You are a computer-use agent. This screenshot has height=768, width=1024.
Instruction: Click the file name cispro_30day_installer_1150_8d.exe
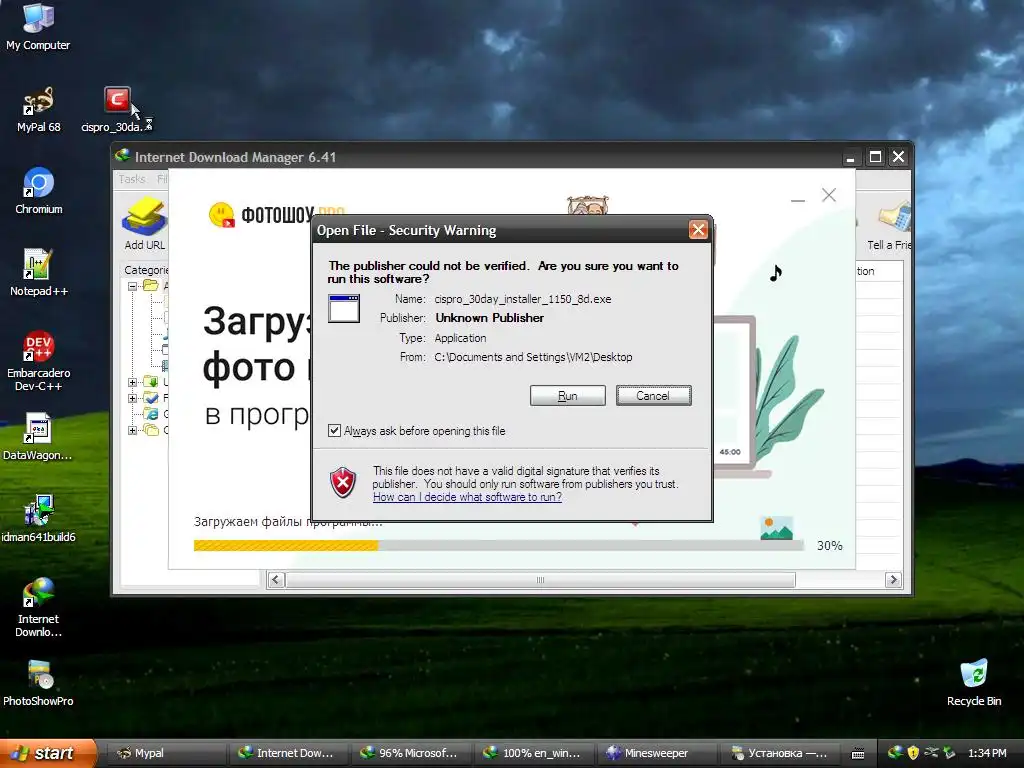(523, 299)
